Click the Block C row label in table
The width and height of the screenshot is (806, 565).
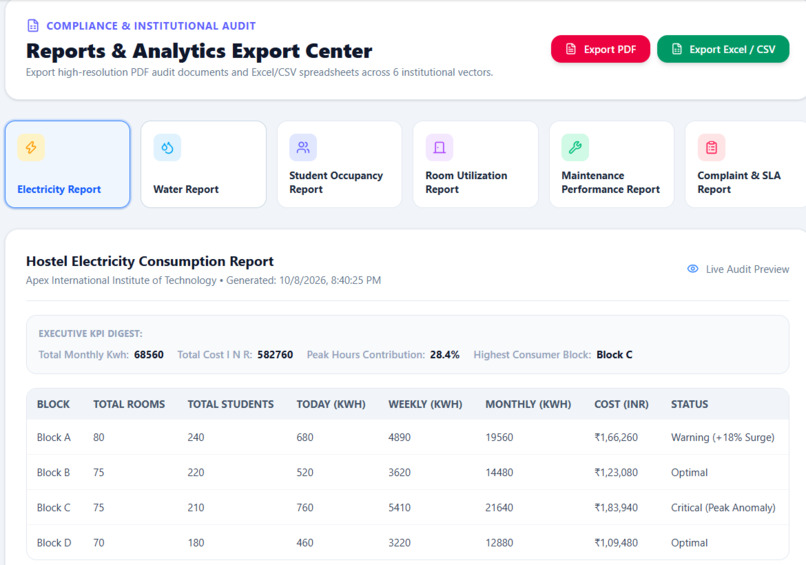(53, 507)
